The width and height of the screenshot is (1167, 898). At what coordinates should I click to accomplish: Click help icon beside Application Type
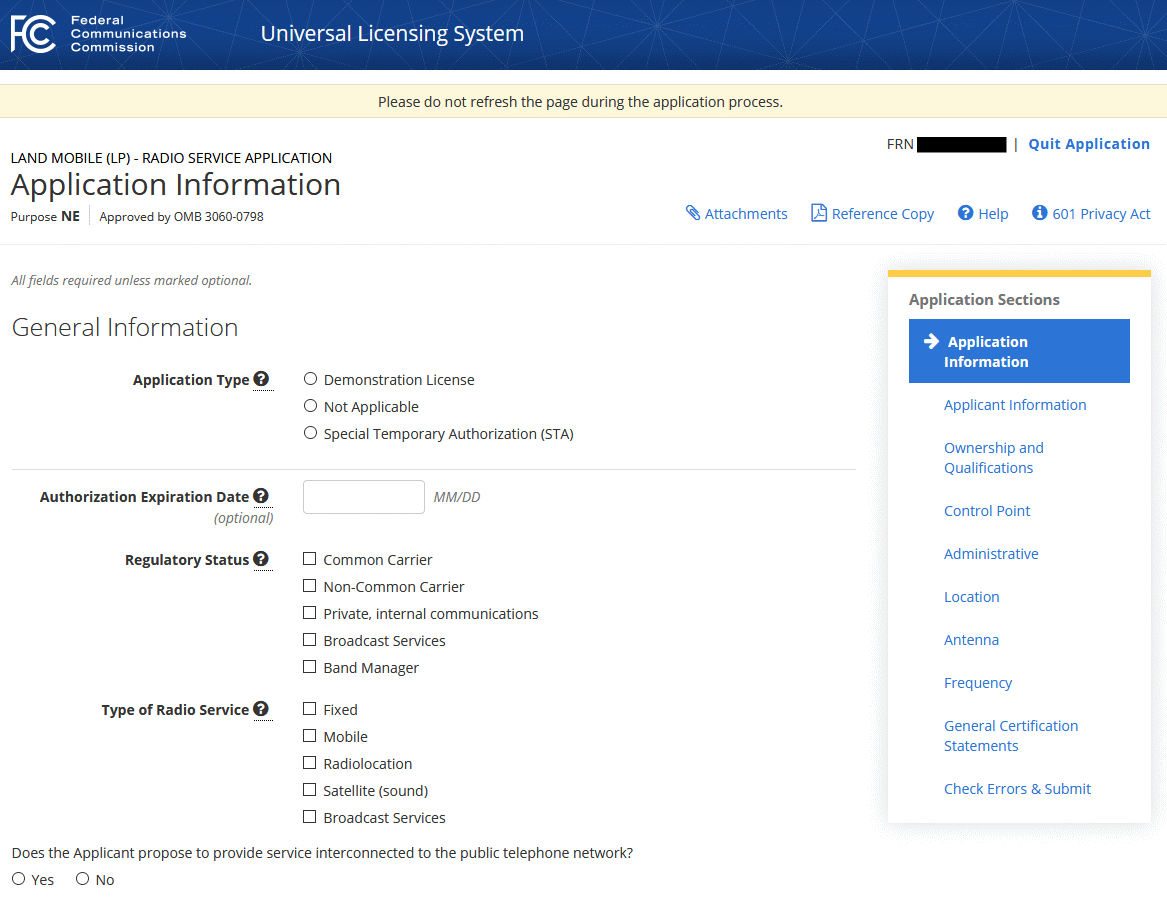261,379
